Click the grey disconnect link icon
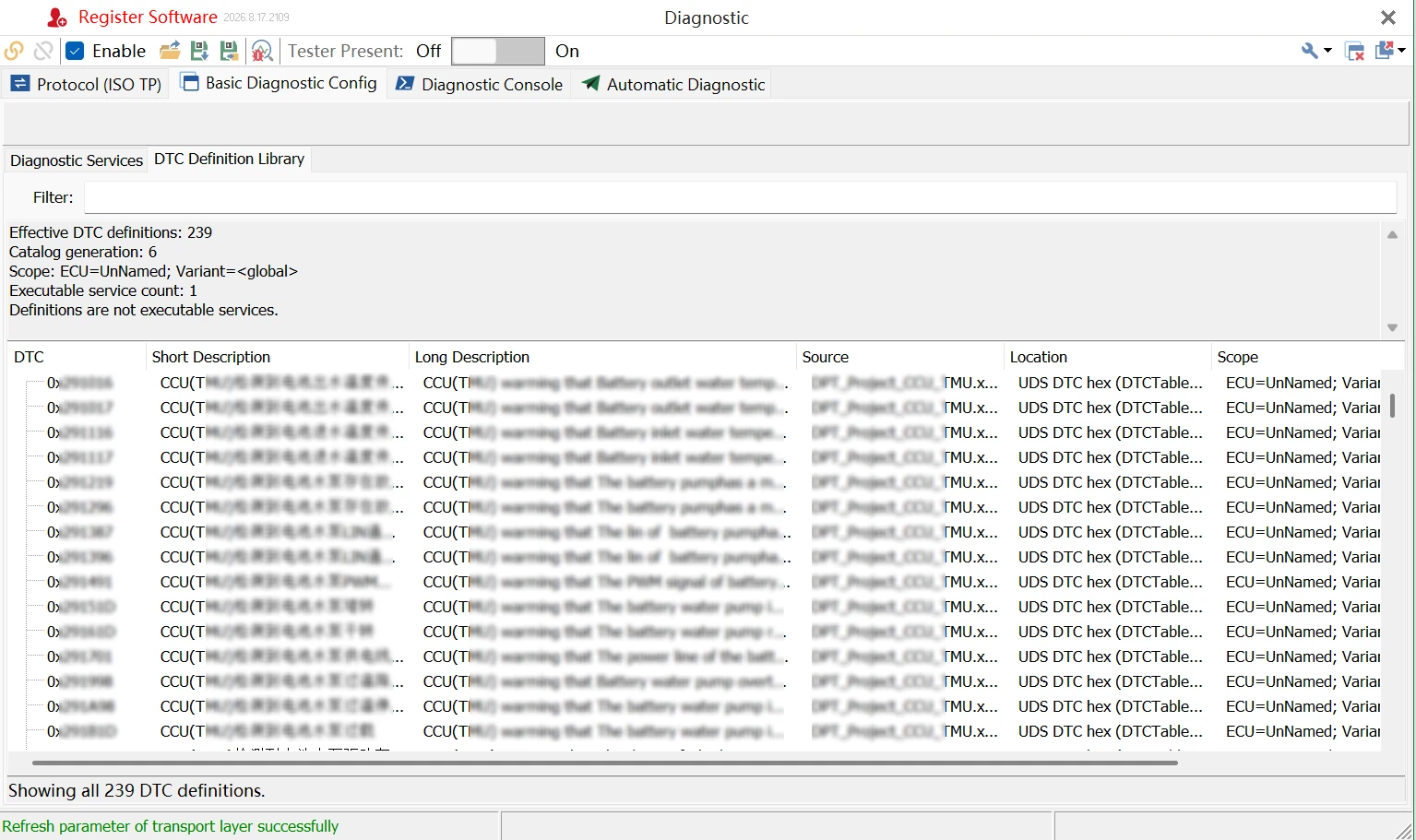Screen dimensions: 1416x840 click(x=43, y=51)
